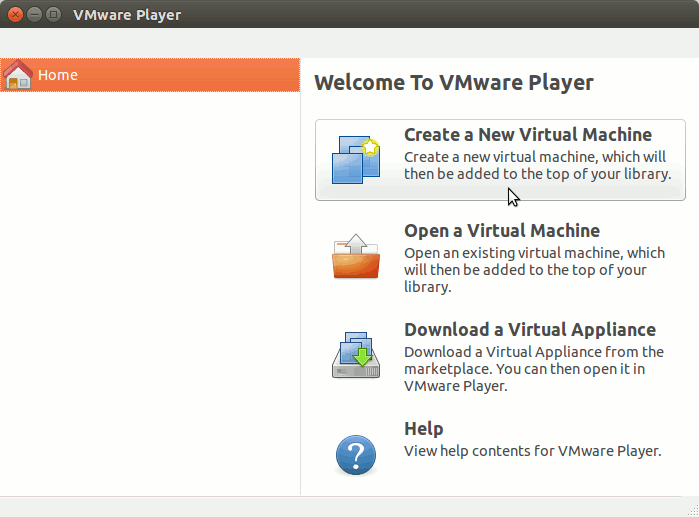Click the window resize grip corner

coord(693,511)
